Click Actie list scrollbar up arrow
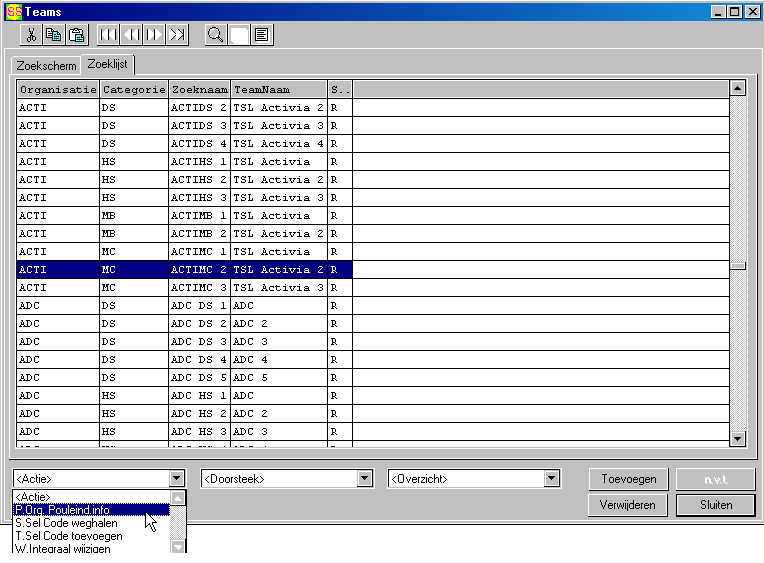The image size is (764, 563). point(178,498)
